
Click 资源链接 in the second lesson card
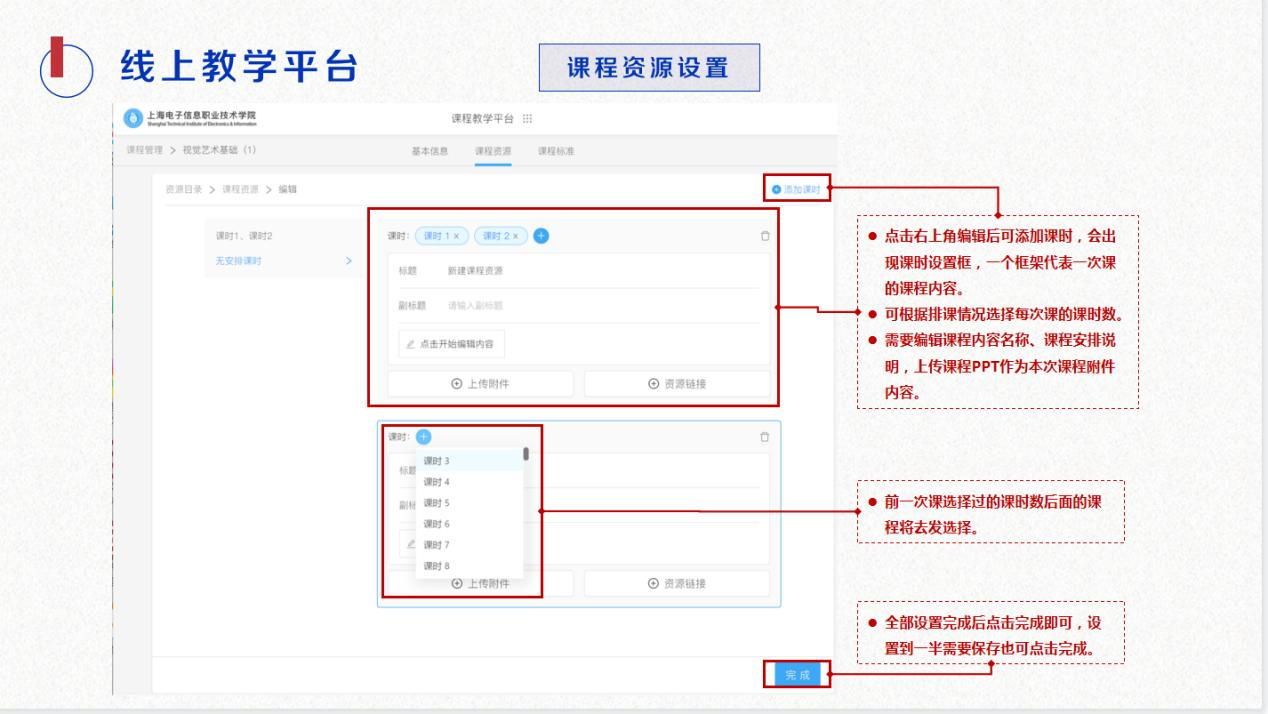click(677, 584)
